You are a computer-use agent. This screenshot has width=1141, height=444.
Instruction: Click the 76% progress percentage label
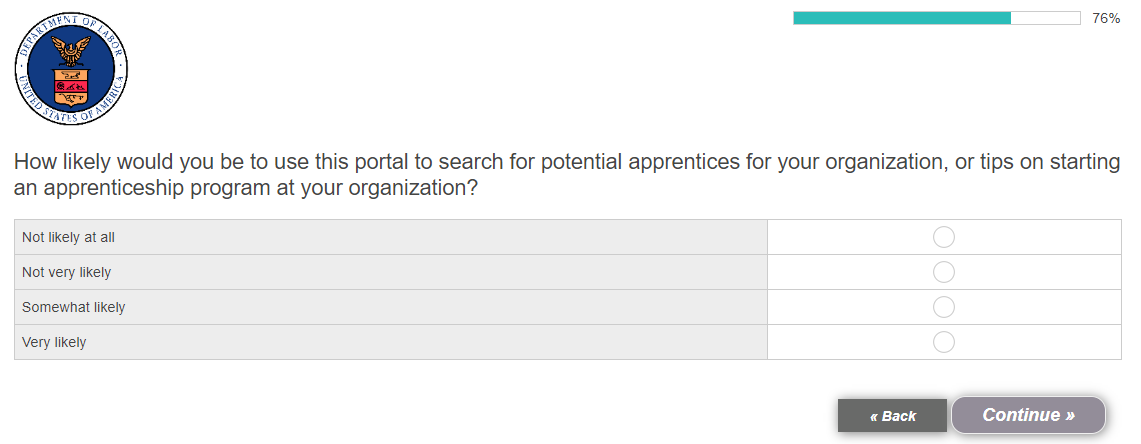[x=1106, y=18]
